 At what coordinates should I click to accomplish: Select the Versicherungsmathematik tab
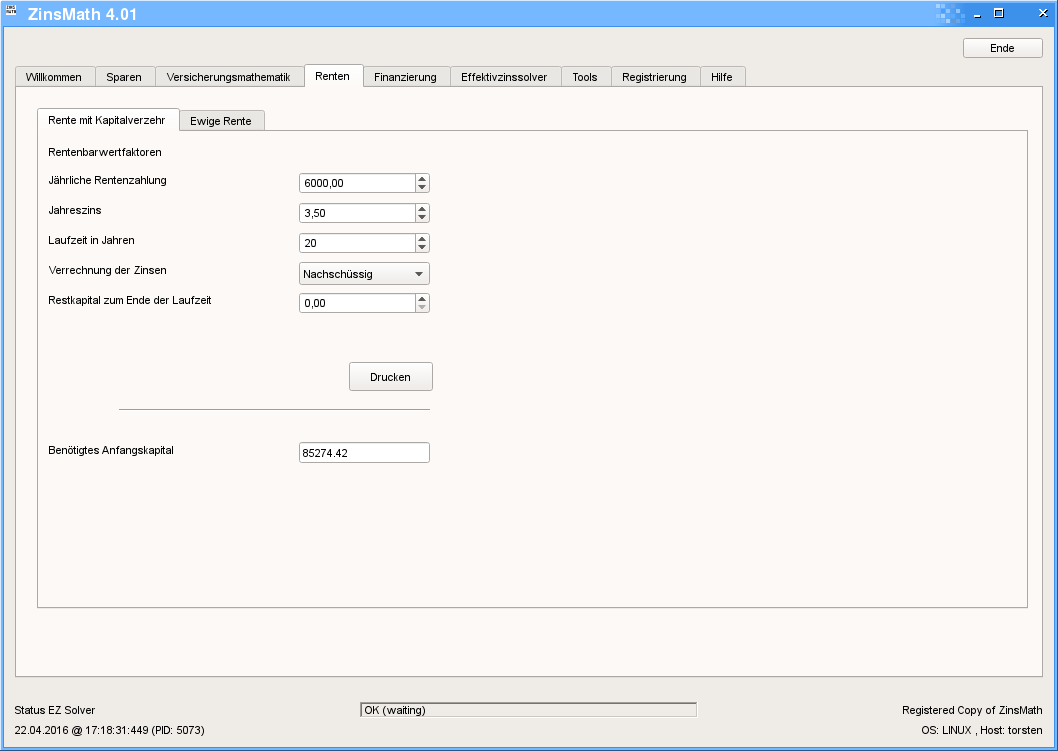[228, 77]
